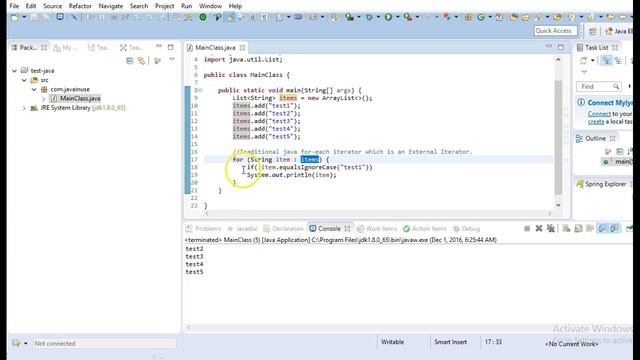640x360 pixels.
Task: Toggle Show Console on standard error change
Action: pos(614,229)
